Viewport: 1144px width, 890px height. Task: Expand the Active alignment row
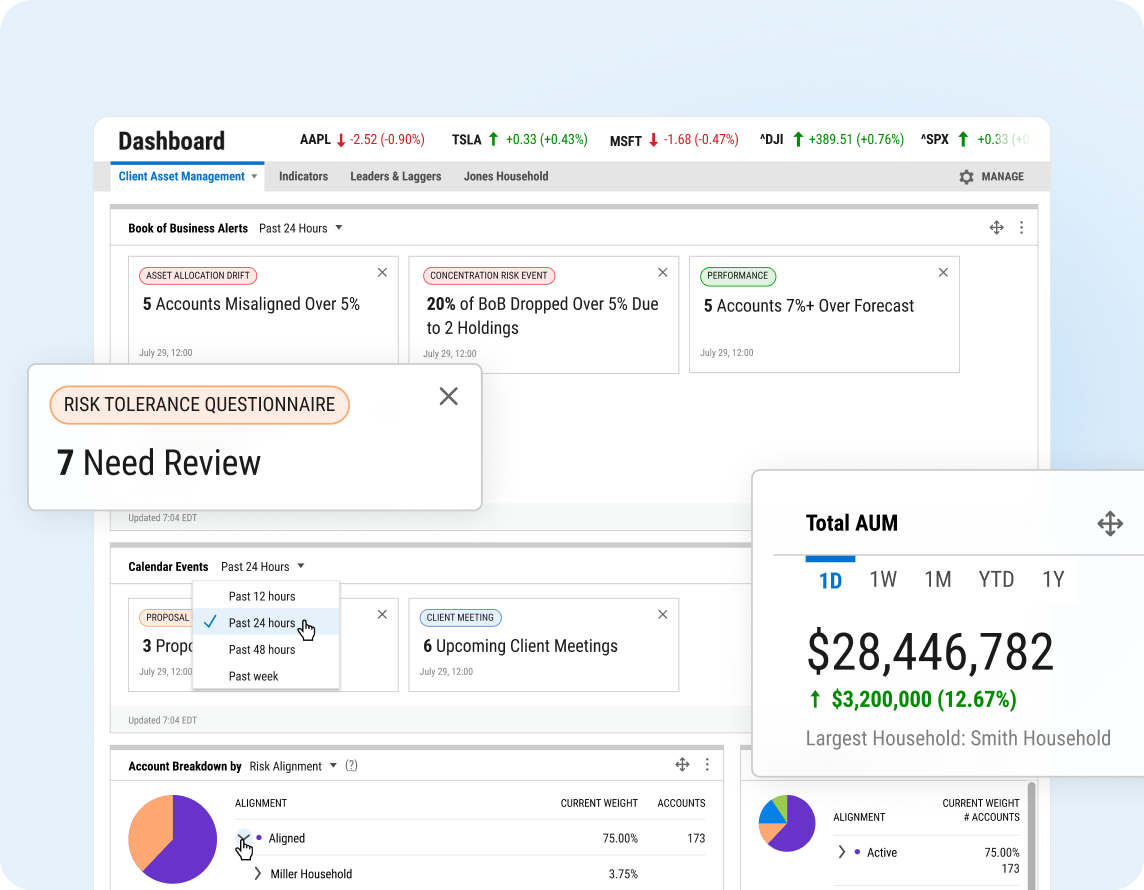click(x=841, y=852)
